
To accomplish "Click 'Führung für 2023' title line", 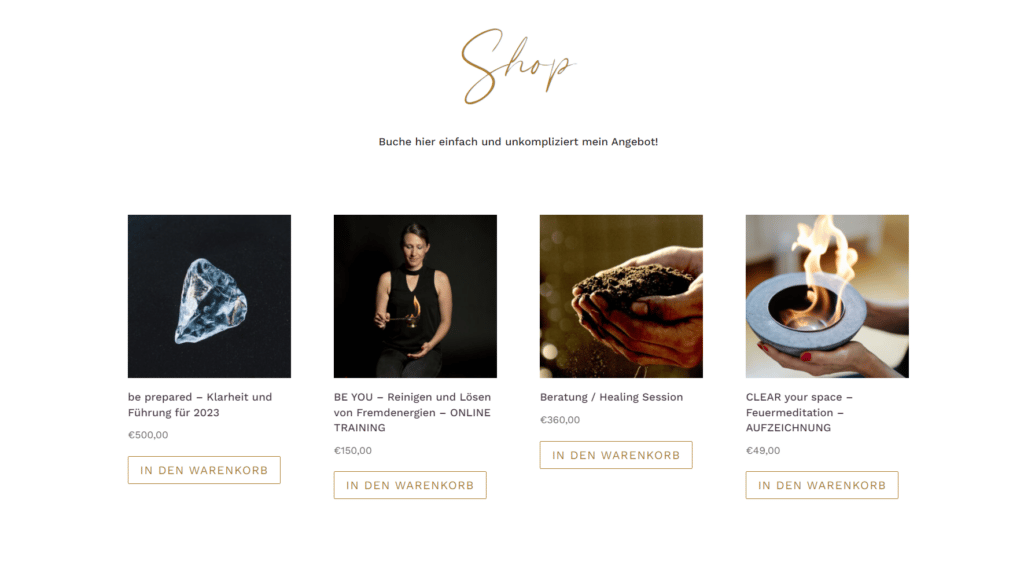I will (x=174, y=412).
